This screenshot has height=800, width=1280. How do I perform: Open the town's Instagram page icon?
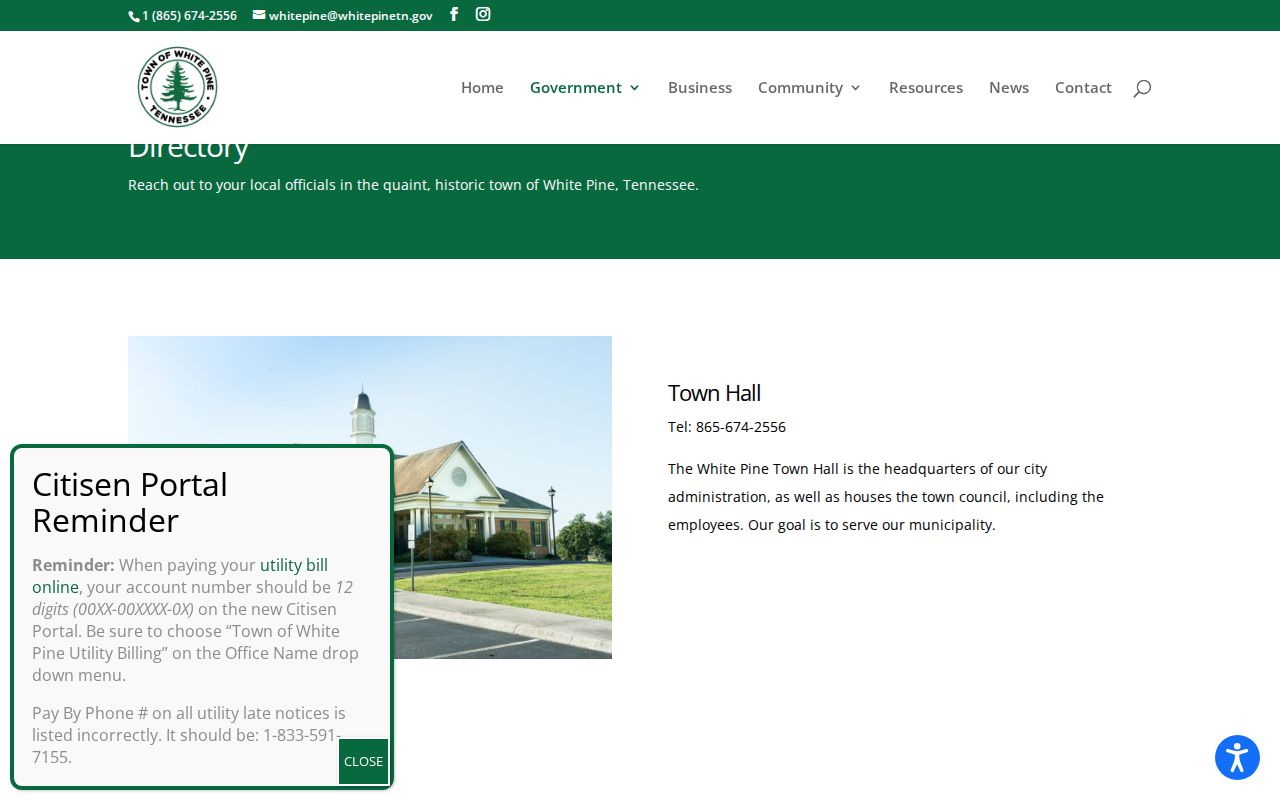tap(483, 14)
